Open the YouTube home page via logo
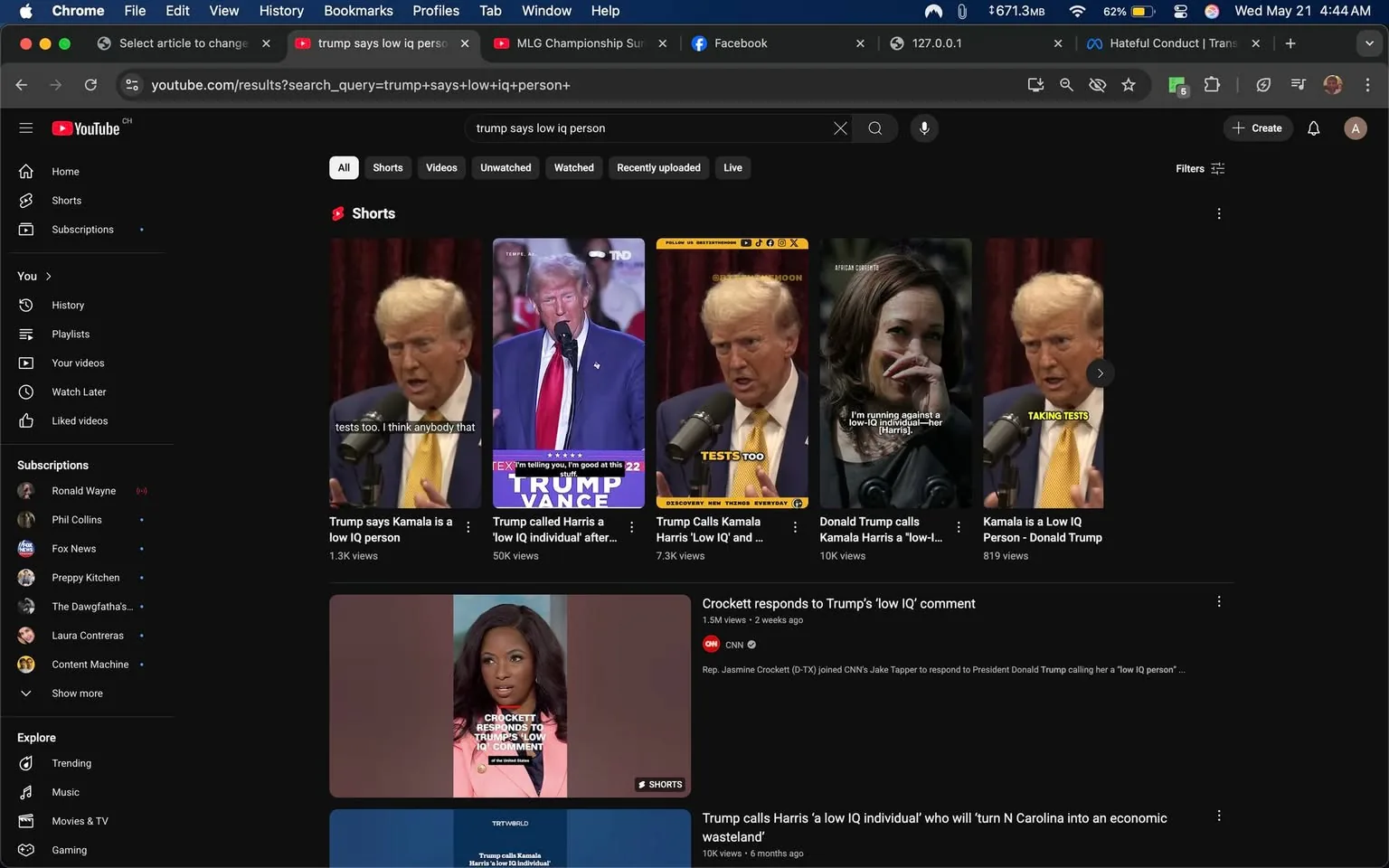The image size is (1389, 868). point(88,127)
